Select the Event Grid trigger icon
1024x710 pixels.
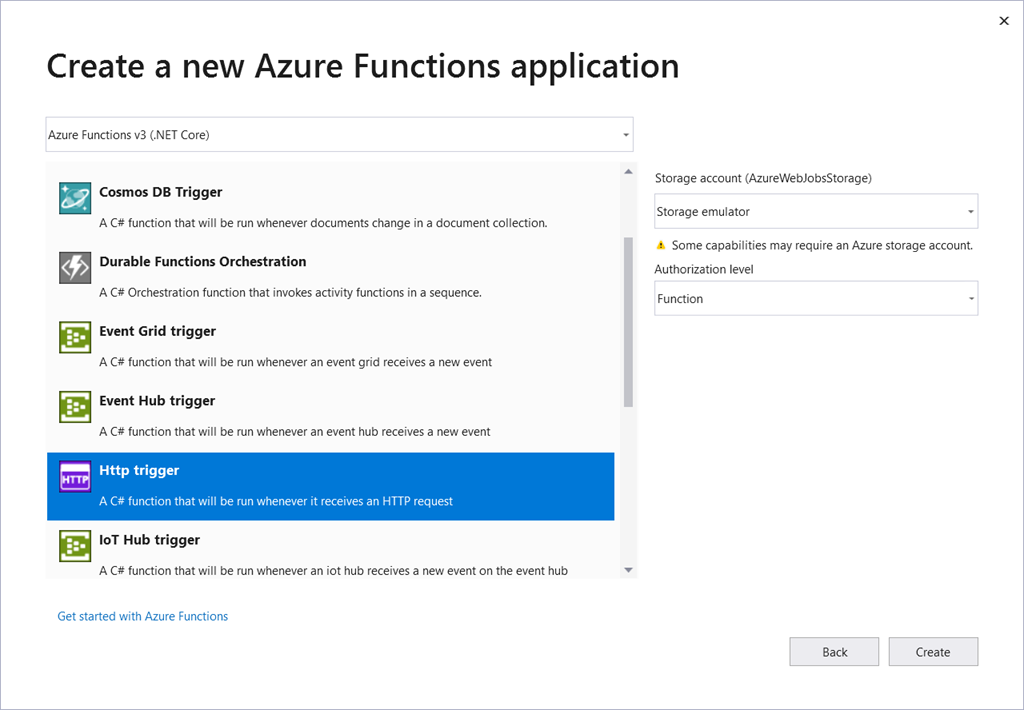[x=74, y=337]
